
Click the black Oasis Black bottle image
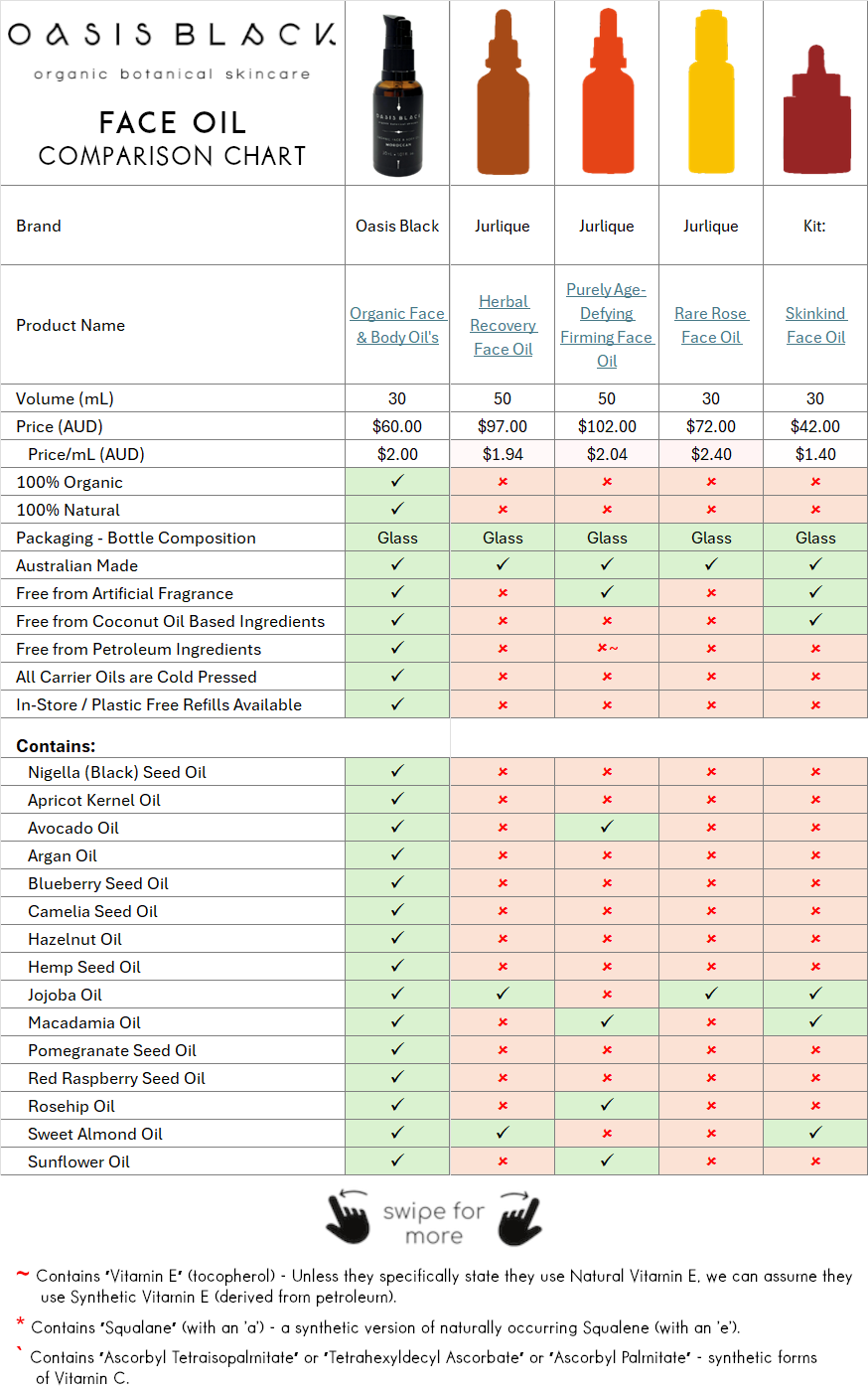click(397, 96)
